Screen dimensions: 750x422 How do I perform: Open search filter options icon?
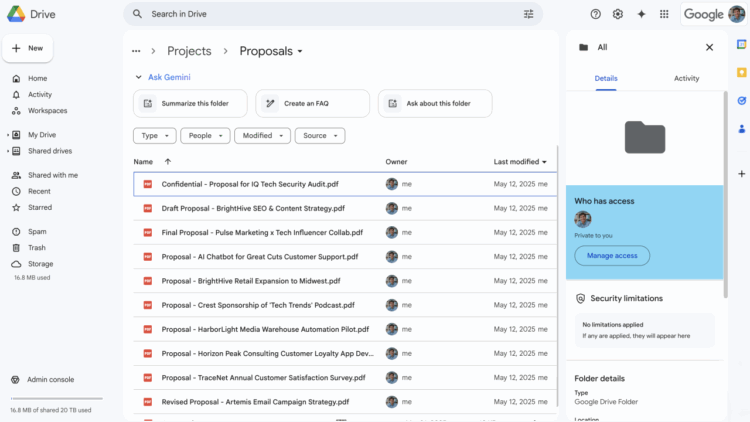tap(528, 14)
